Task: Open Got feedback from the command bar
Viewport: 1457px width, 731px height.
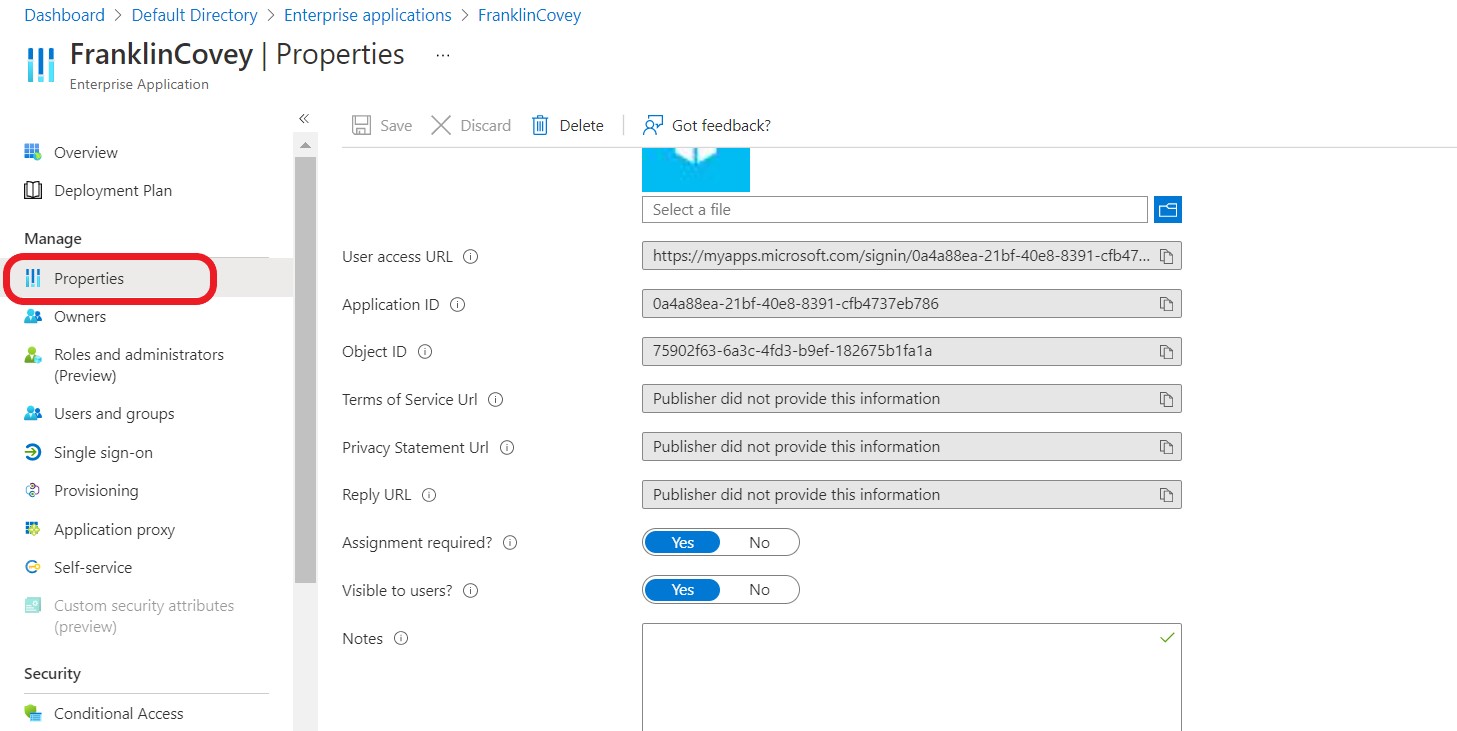Action: 706,125
